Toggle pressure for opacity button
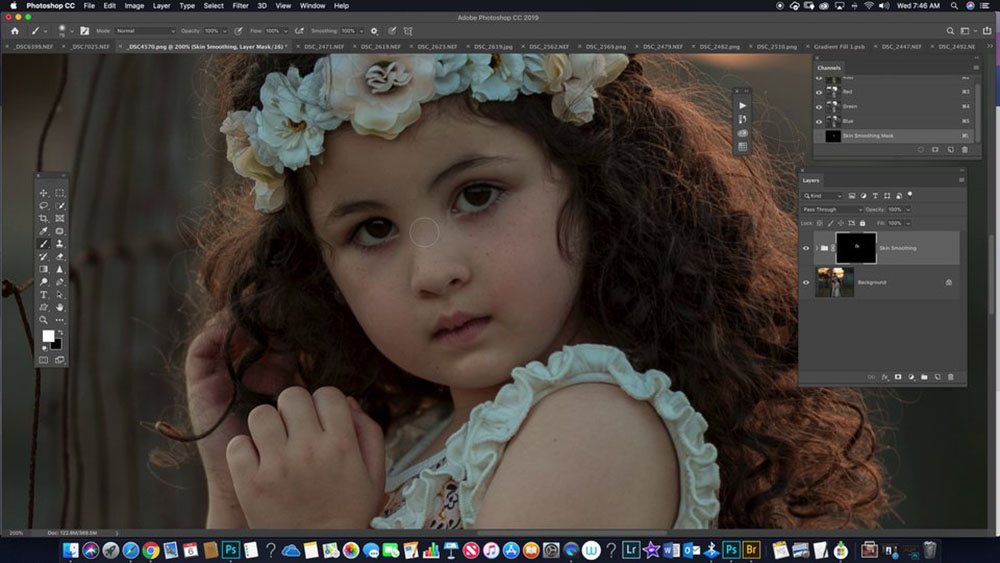Screen dimensions: 1000x563 click(x=238, y=31)
